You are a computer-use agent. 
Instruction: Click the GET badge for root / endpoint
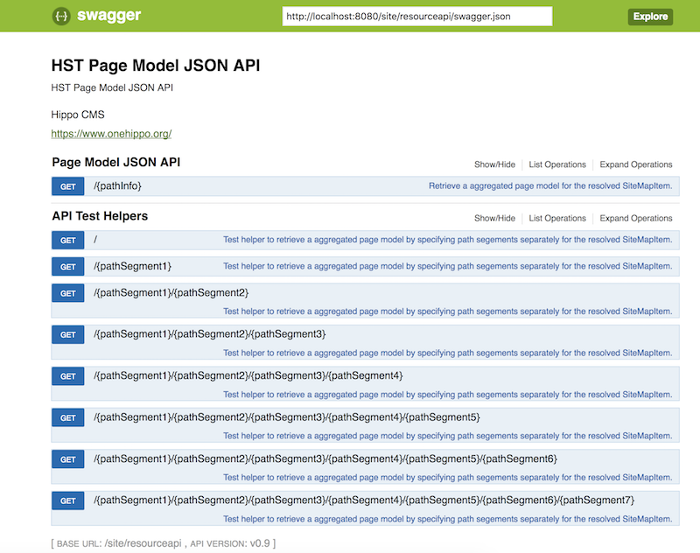point(68,240)
